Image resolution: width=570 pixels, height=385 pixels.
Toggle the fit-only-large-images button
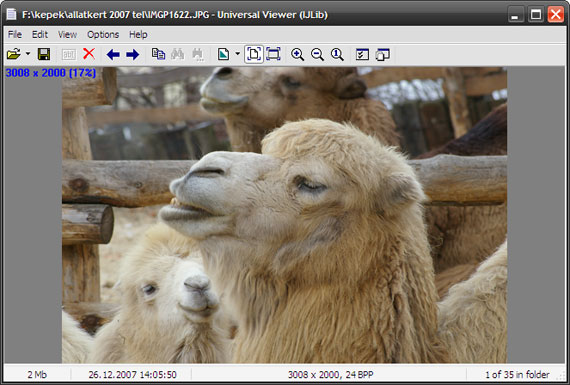pos(273,54)
